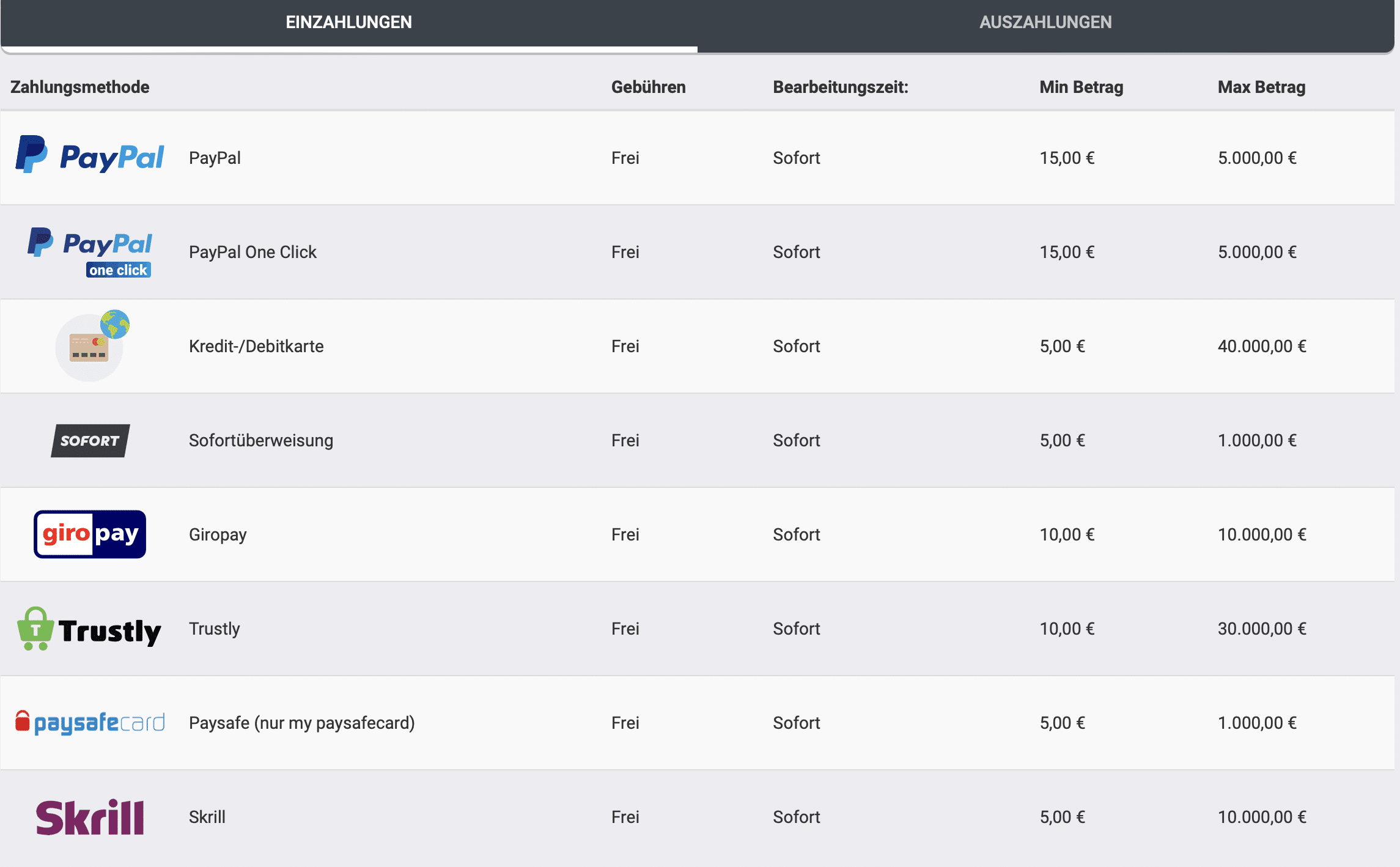Click Kredit-/Debitkarte min amount 5,00 €
The width and height of the screenshot is (1400, 867).
tap(1063, 347)
